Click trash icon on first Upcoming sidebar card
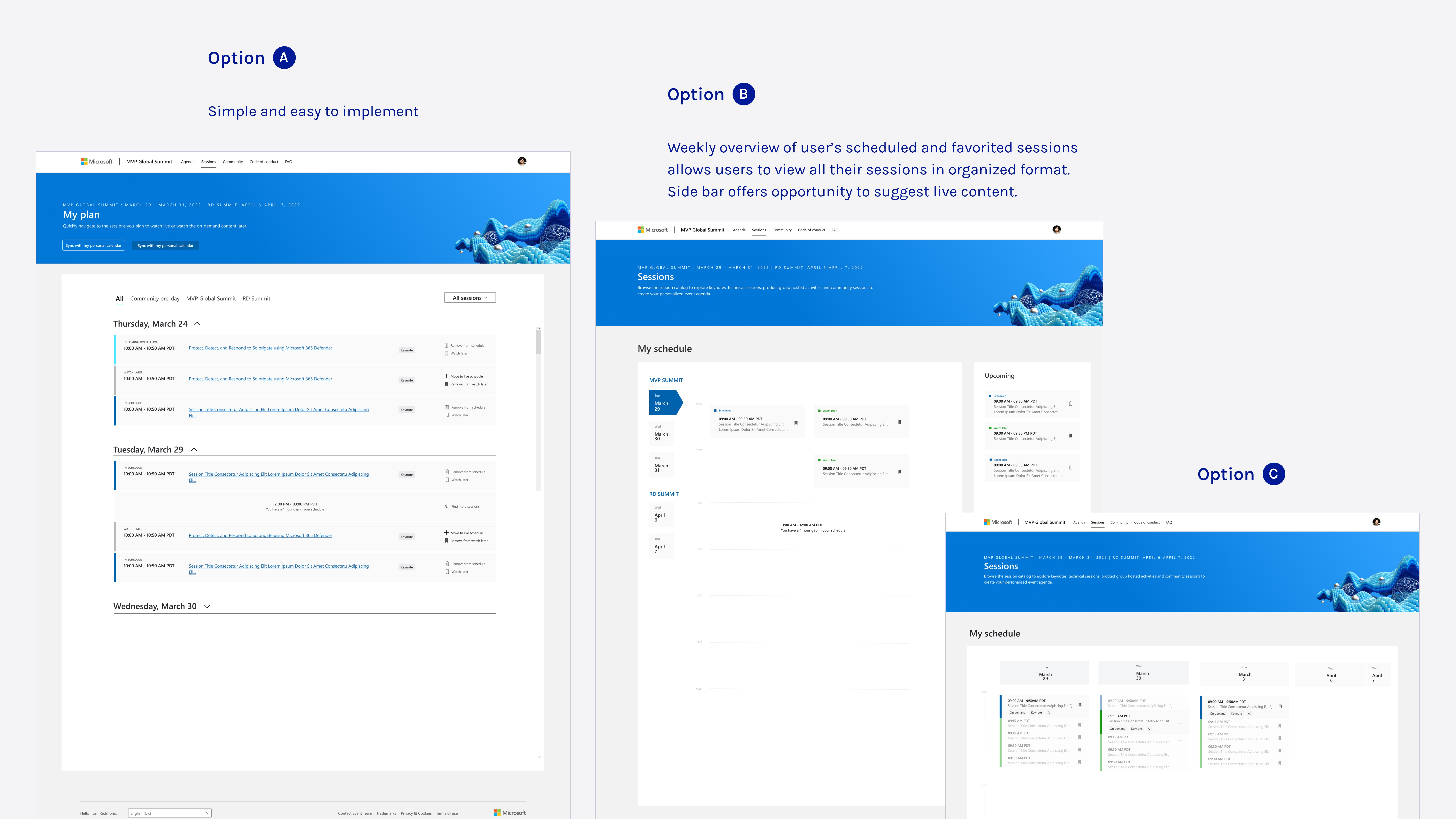Image resolution: width=1456 pixels, height=819 pixels. (x=1071, y=404)
